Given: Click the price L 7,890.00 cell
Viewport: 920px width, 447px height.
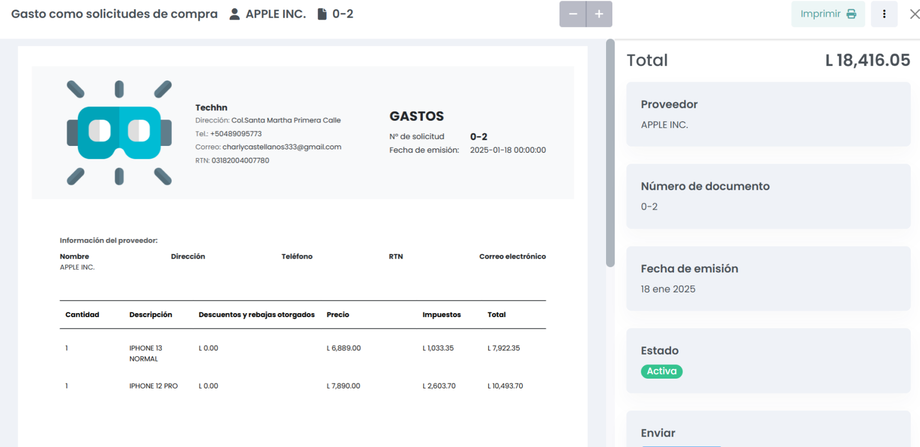Looking at the screenshot, I should click(x=343, y=386).
